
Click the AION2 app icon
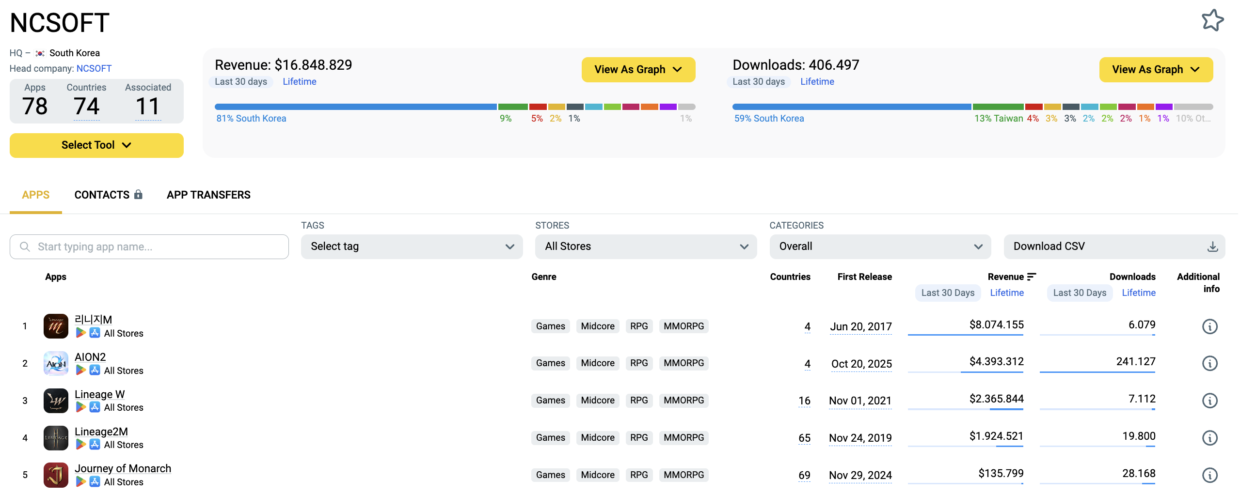point(56,364)
